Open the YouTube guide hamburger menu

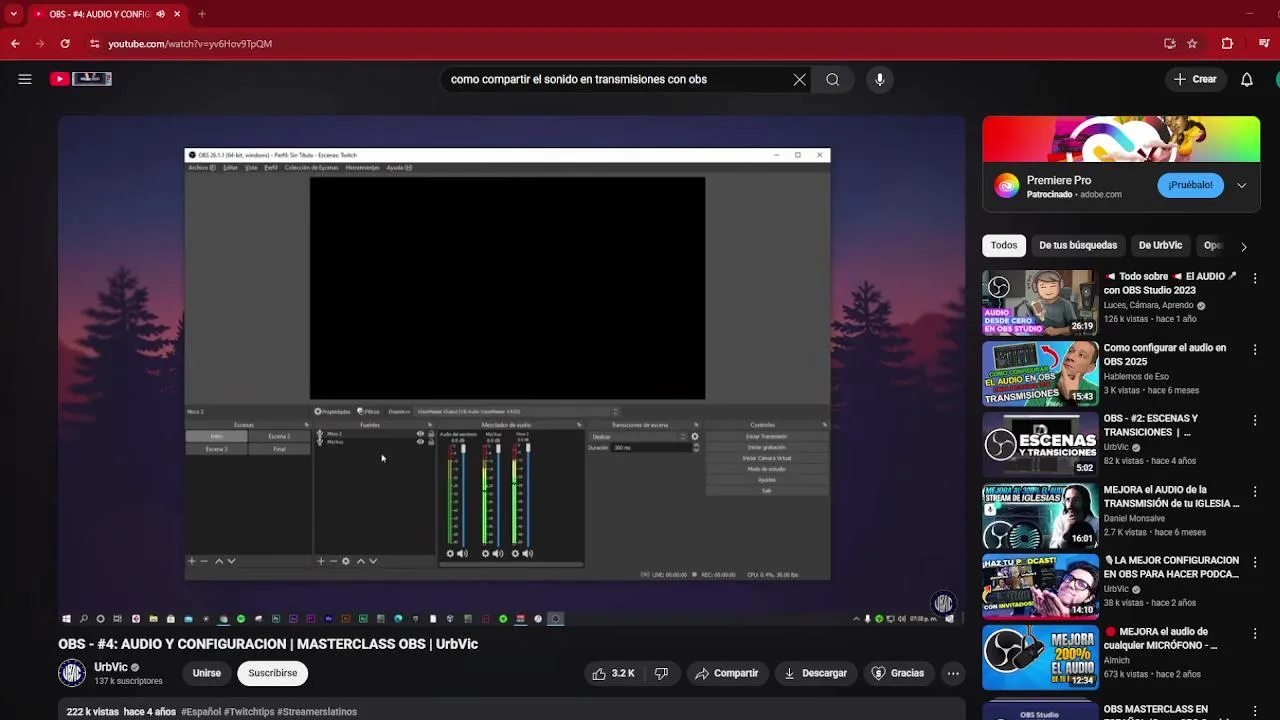pos(25,79)
